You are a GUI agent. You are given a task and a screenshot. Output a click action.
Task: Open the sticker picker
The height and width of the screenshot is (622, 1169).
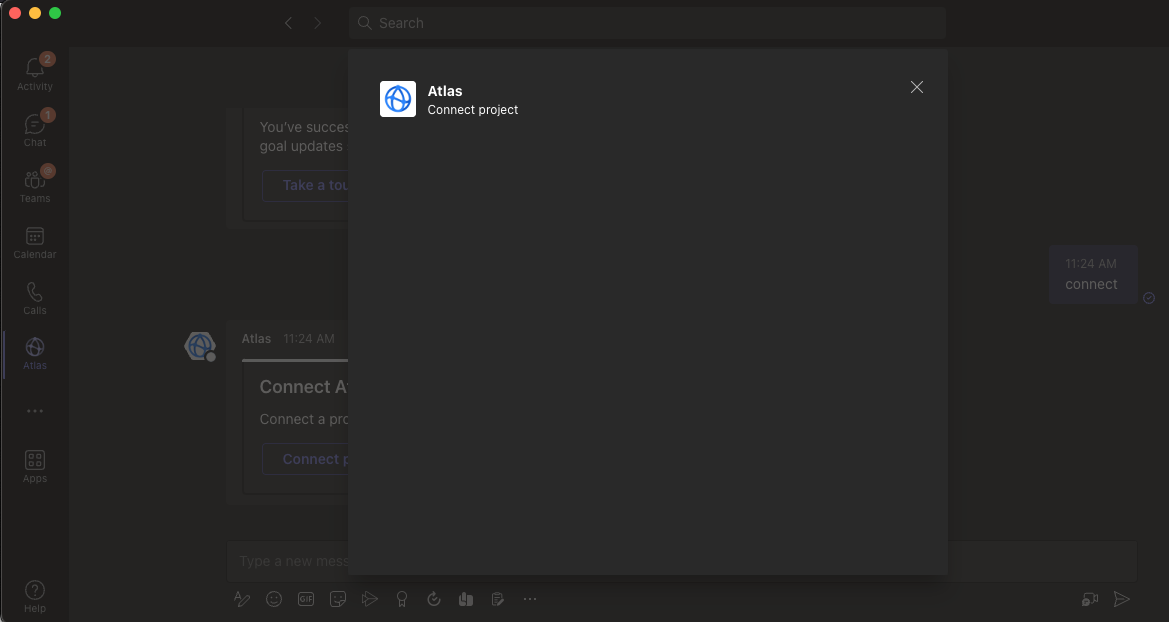coord(338,599)
